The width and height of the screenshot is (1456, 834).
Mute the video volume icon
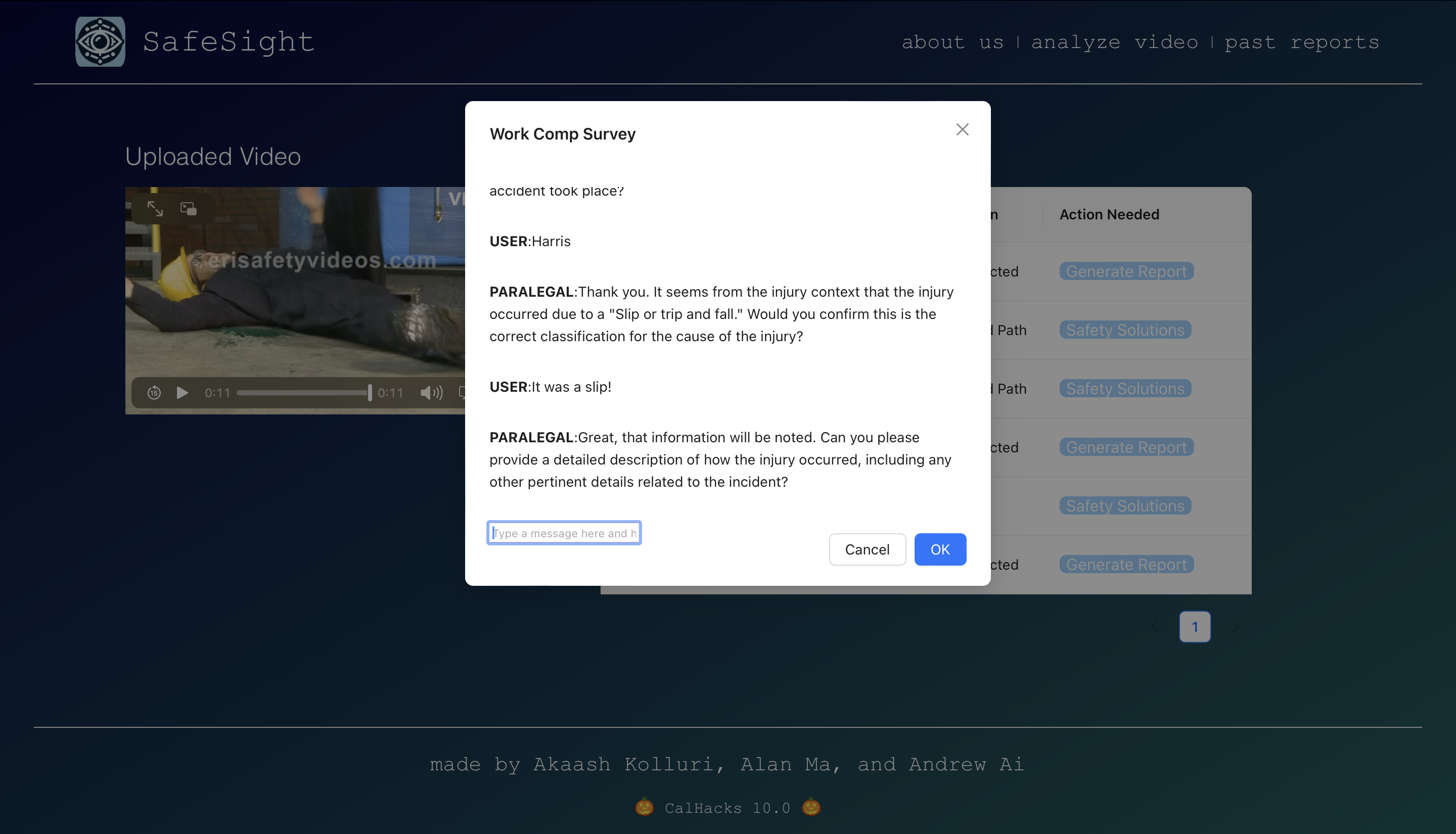(431, 393)
